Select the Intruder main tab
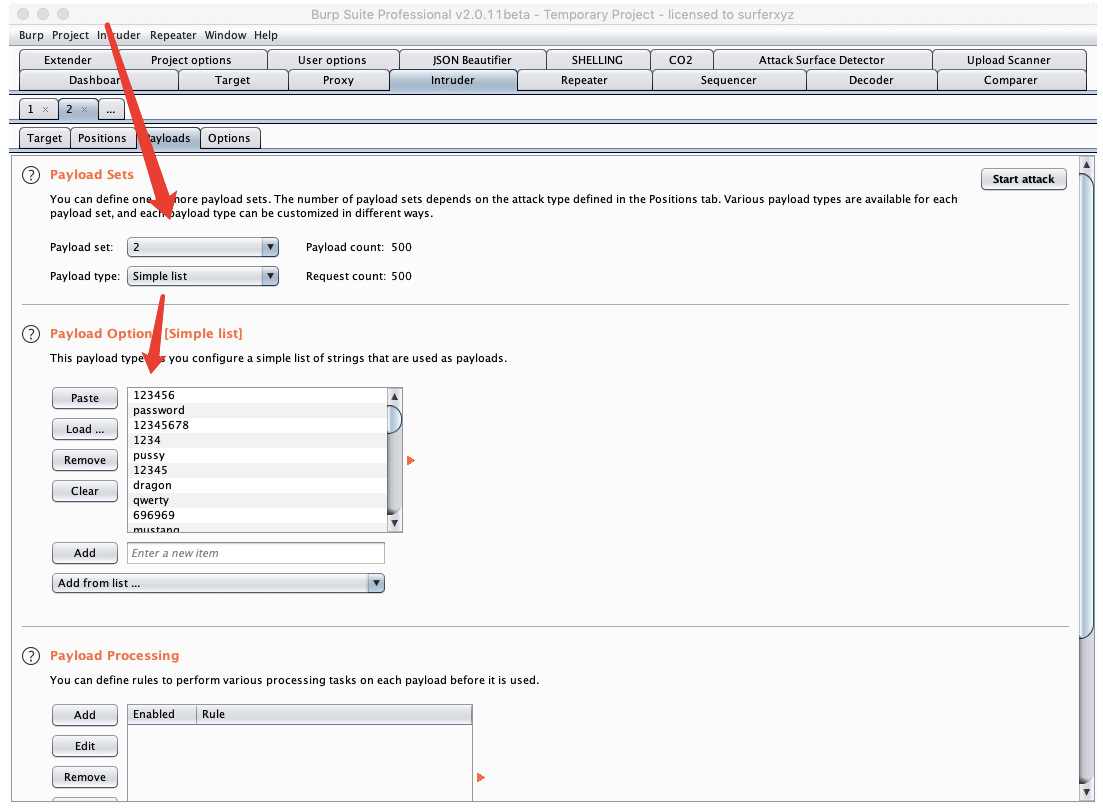Viewport: 1103px width, 809px height. tap(453, 80)
